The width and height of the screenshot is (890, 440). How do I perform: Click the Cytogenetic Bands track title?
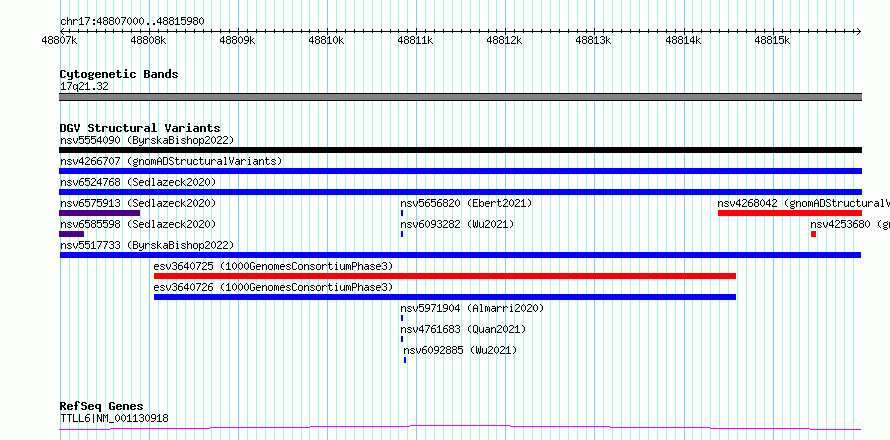click(119, 74)
